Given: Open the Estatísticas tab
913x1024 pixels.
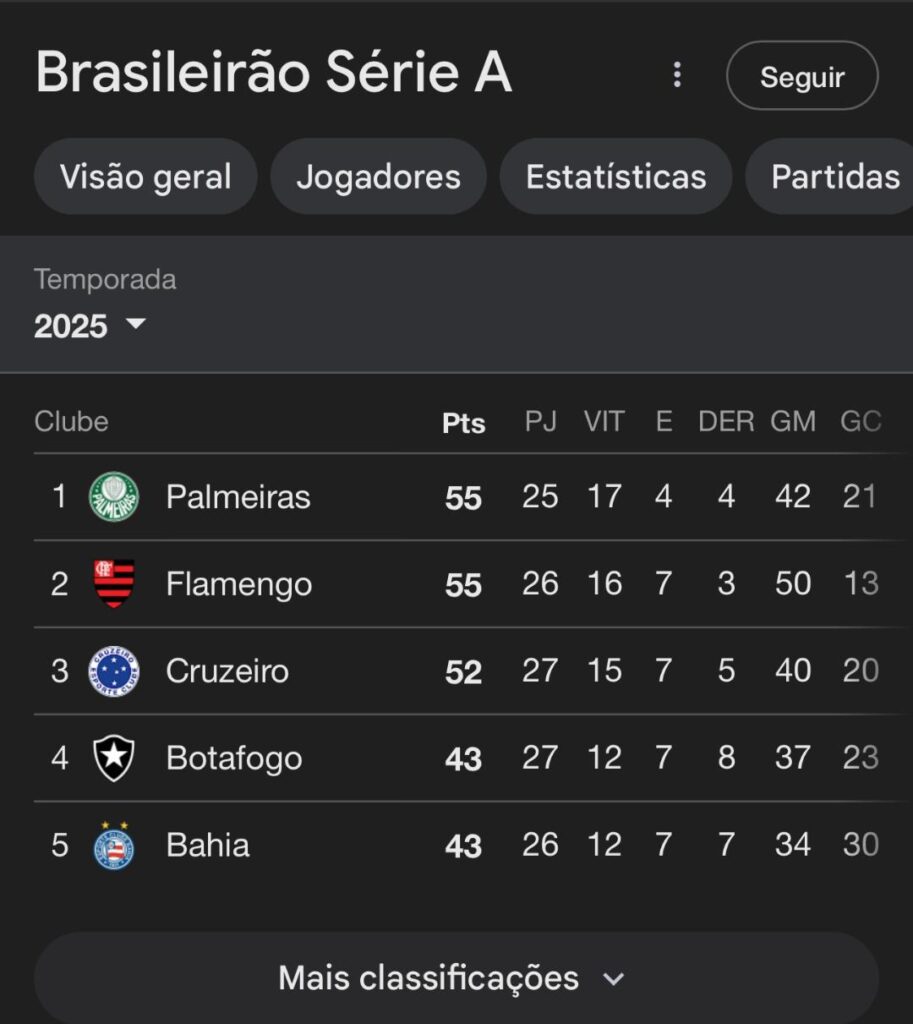Looking at the screenshot, I should click(615, 177).
